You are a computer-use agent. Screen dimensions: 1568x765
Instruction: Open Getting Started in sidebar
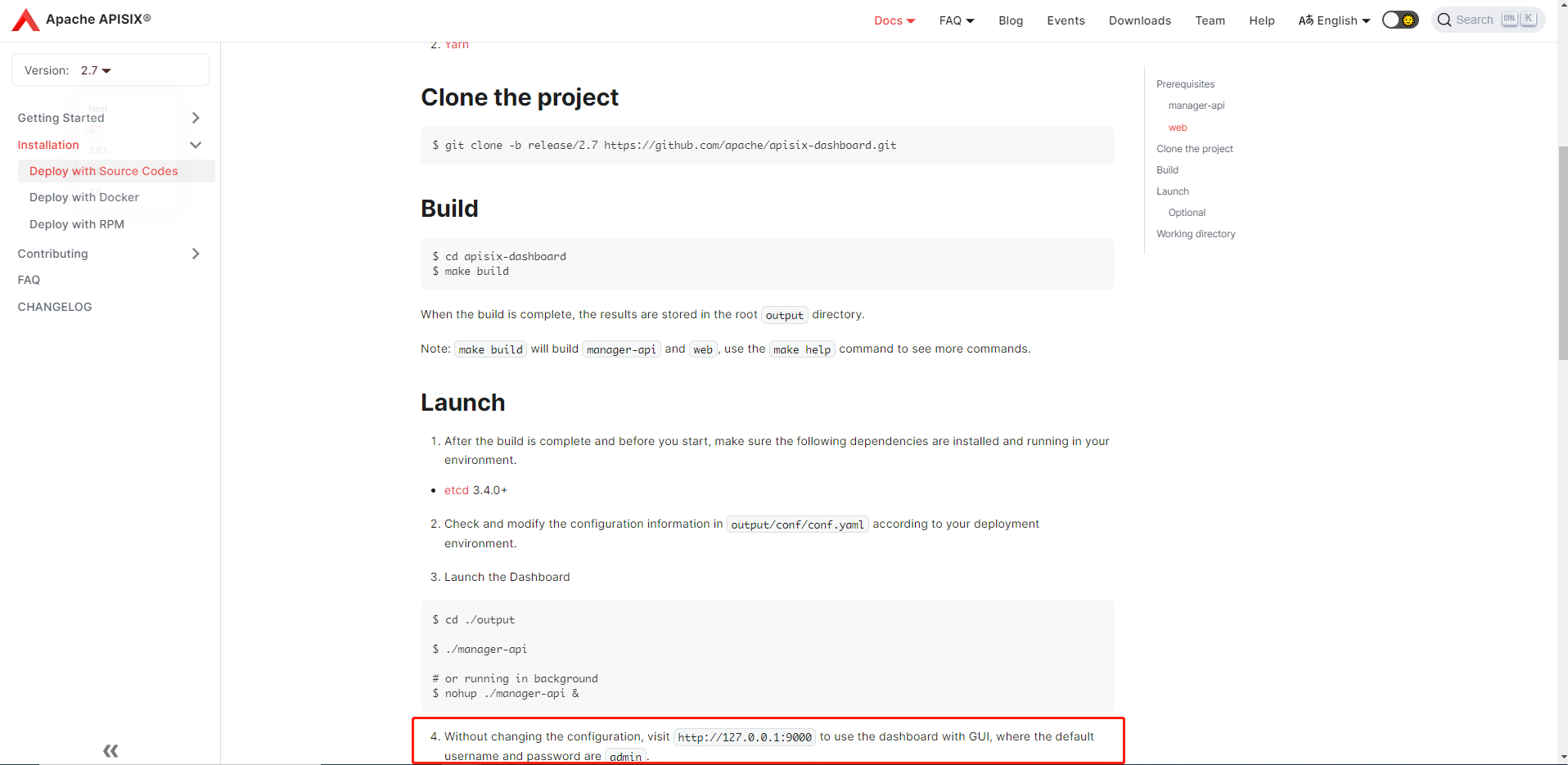pyautogui.click(x=61, y=118)
